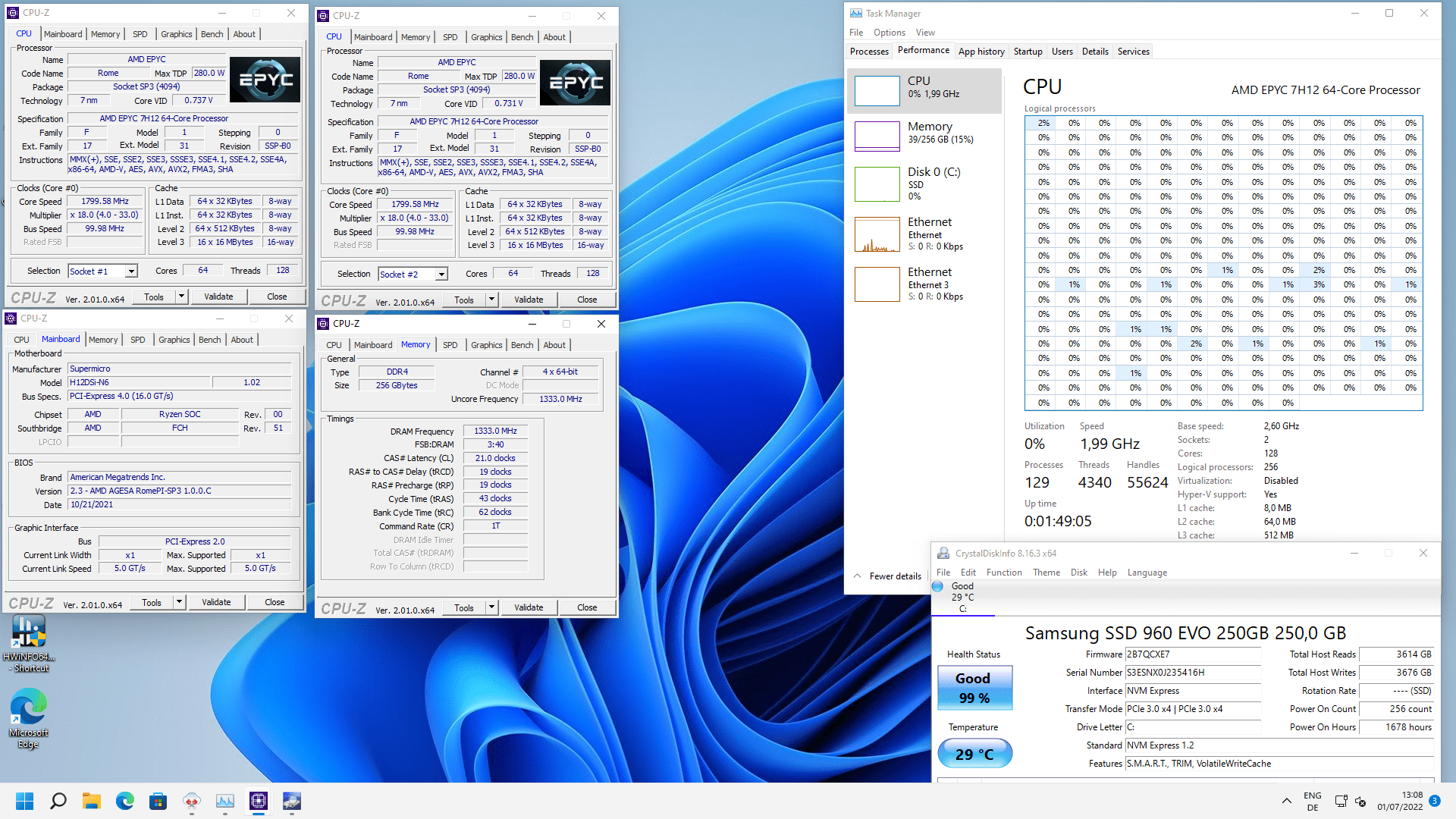Select the CPU graph thumbnail in Task Manager
This screenshot has height=819, width=1456.
[877, 91]
